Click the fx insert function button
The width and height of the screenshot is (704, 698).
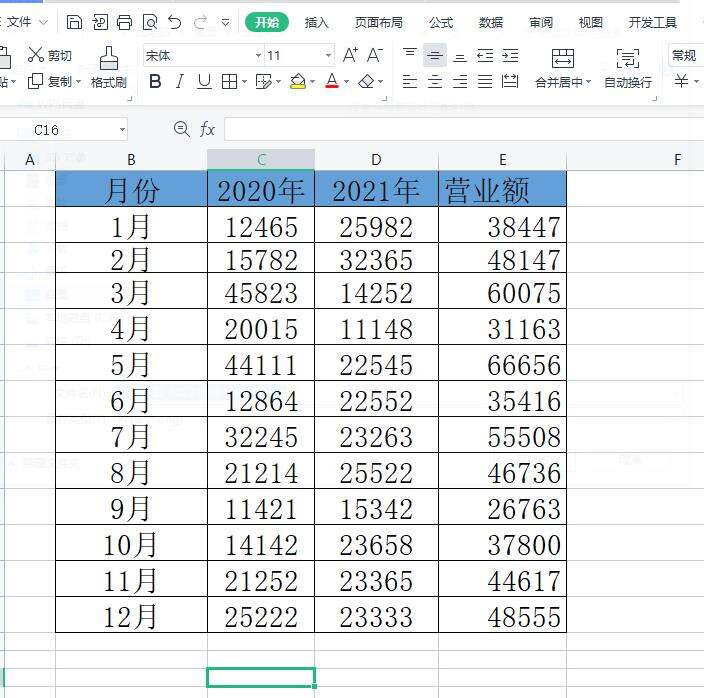(207, 129)
